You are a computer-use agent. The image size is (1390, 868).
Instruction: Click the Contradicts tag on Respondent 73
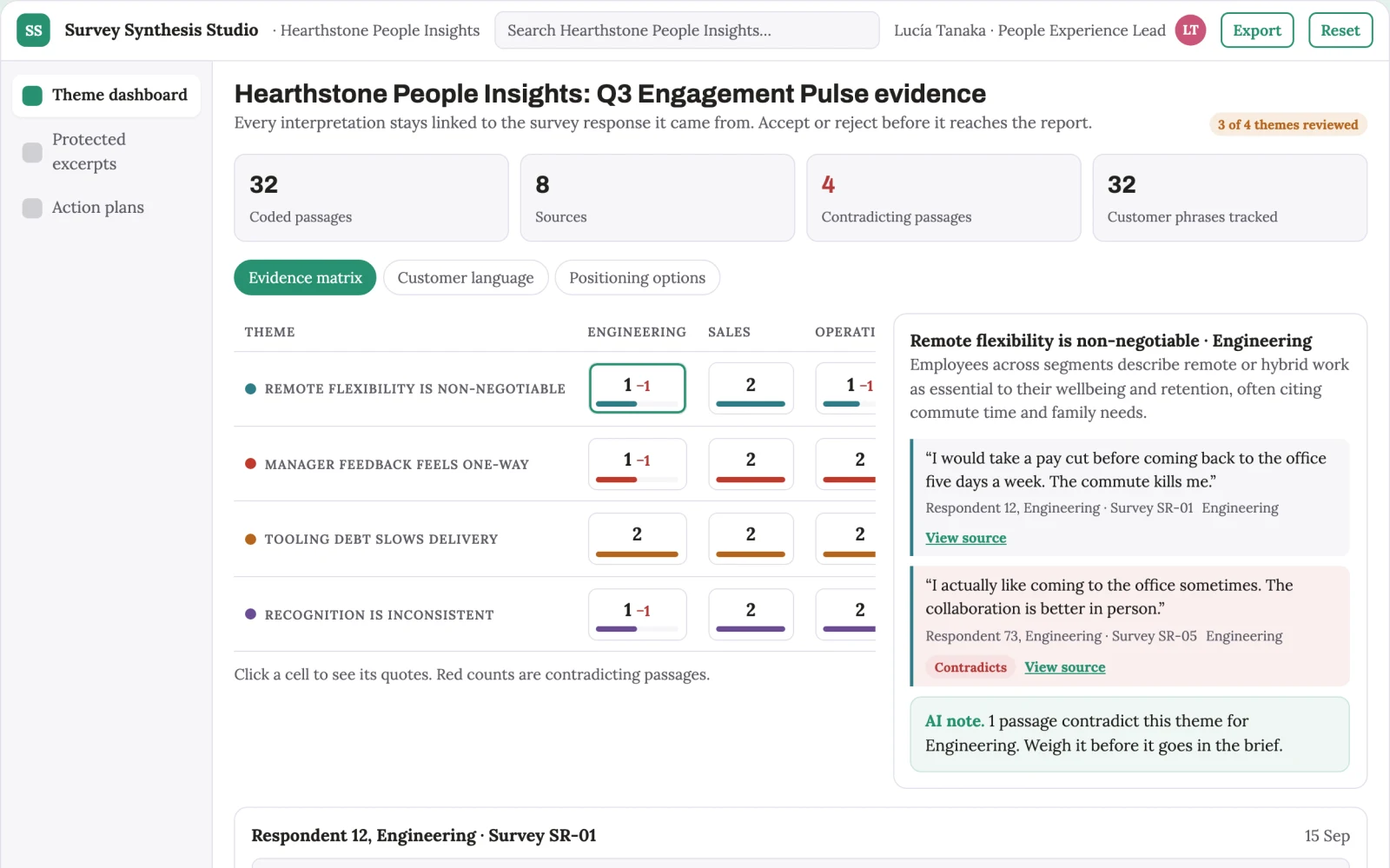coord(970,667)
